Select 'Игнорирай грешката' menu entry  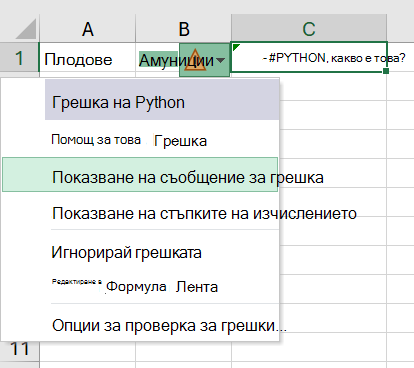140,252
